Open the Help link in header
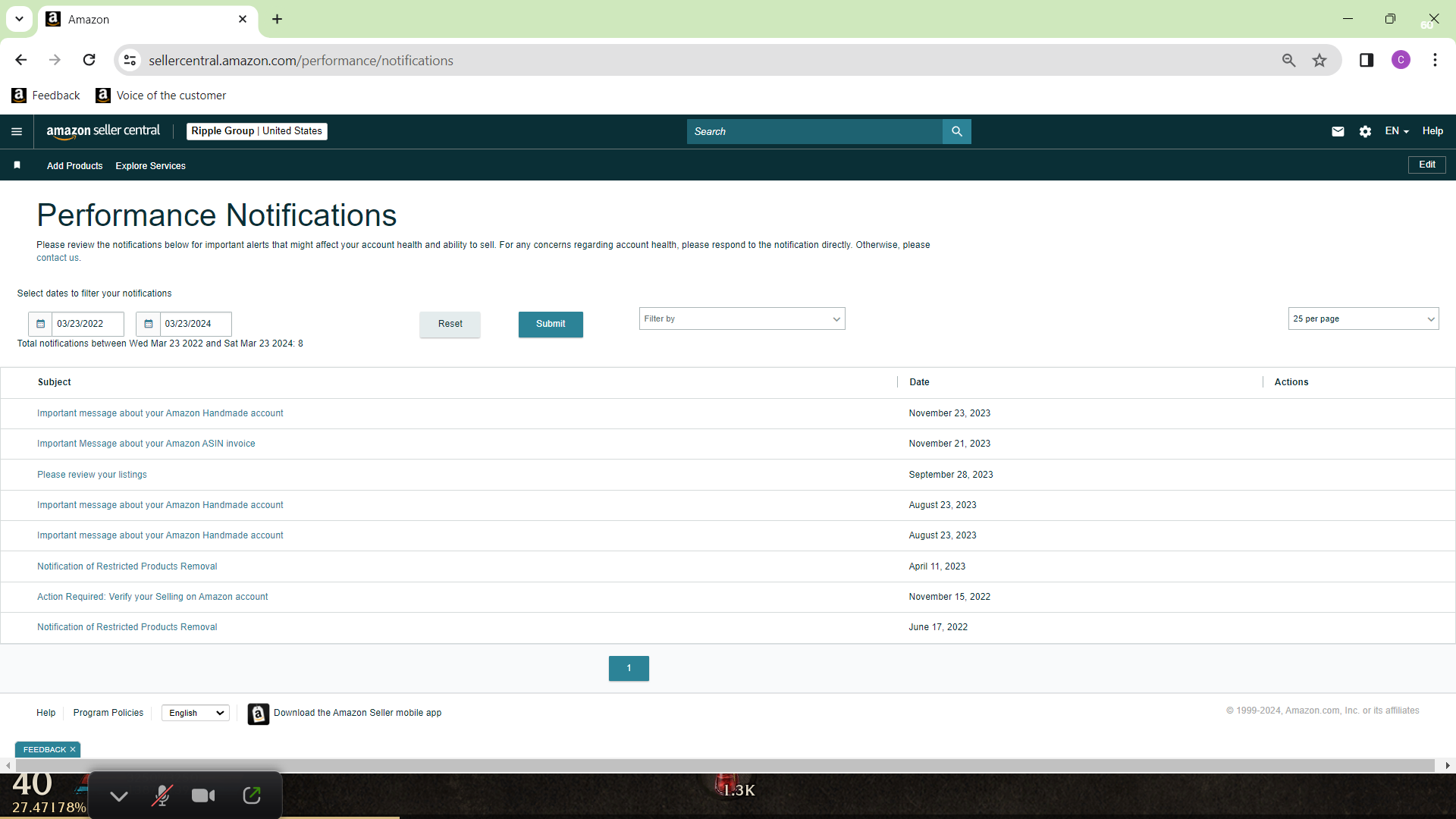 pos(1432,131)
